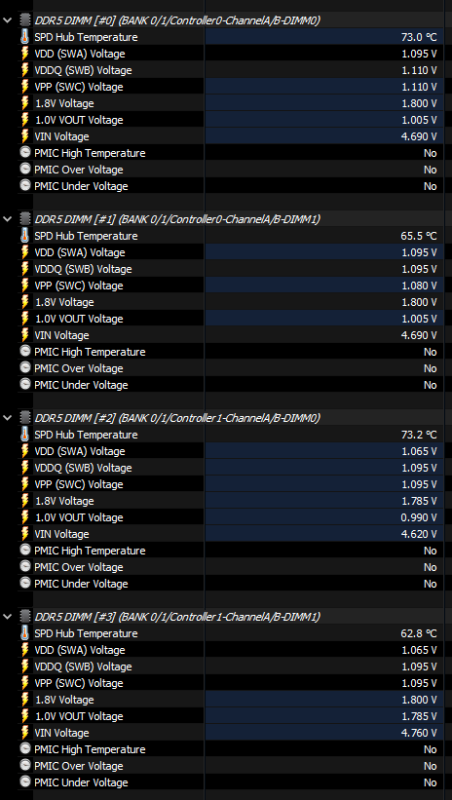Select DIMM #0 VIN Voltage value 4.690 V
The height and width of the screenshot is (800, 452).
[x=419, y=136]
